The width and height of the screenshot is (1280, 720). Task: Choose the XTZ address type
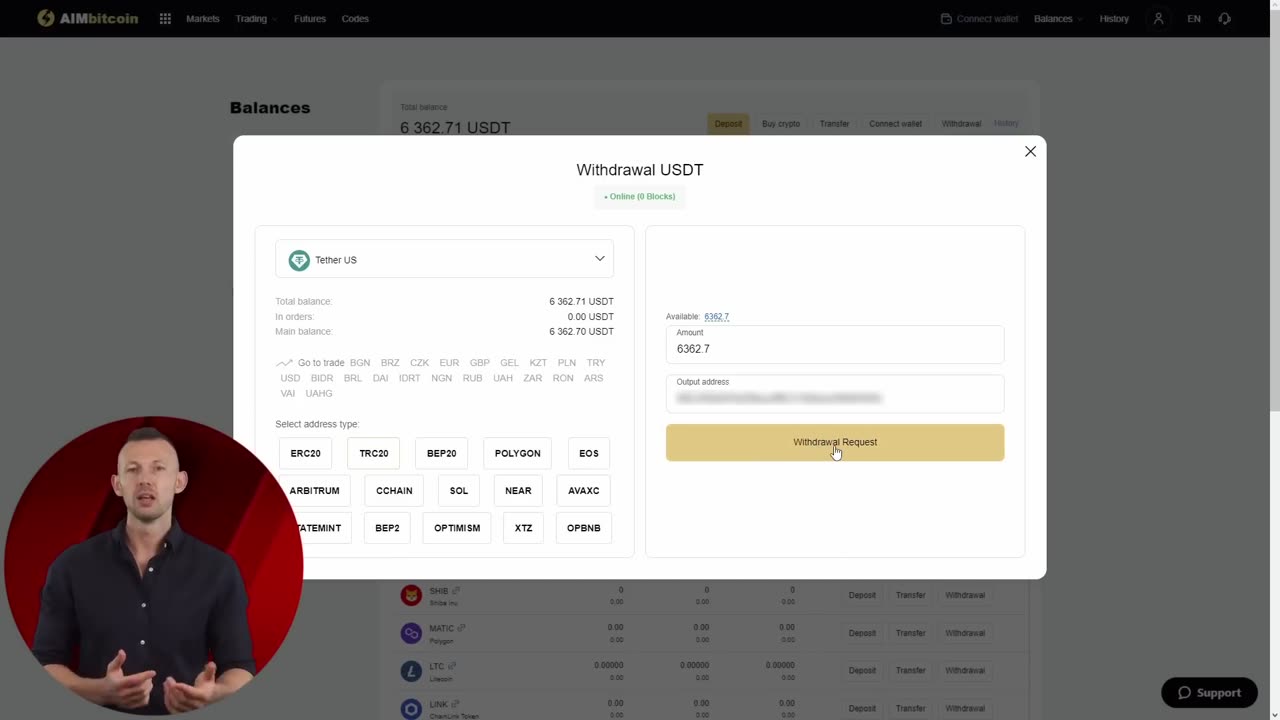coord(524,527)
